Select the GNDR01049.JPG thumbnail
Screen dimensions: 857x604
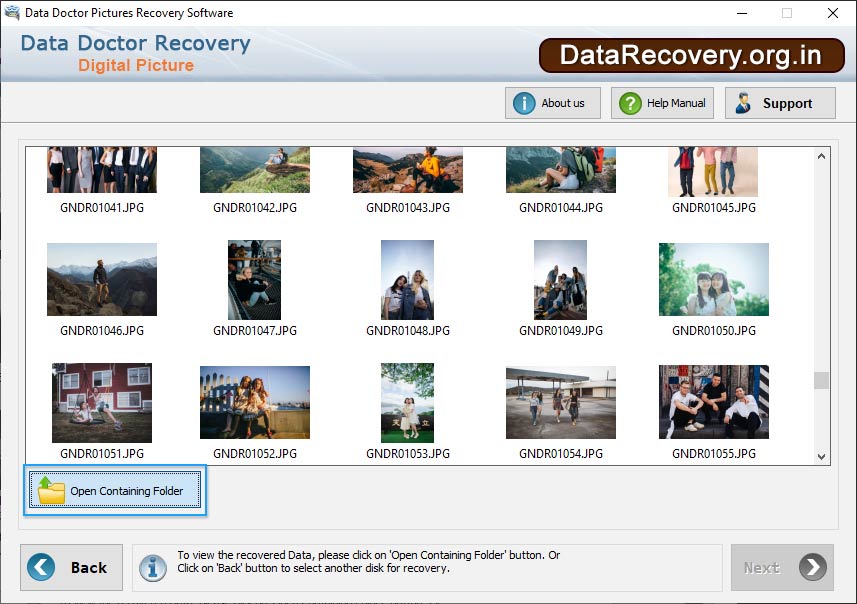click(x=560, y=280)
